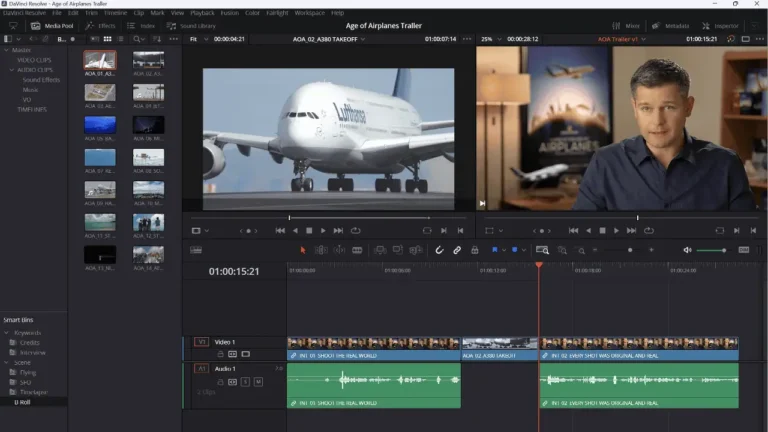This screenshot has height=432, width=768.
Task: Open the Fusion menu
Action: click(x=229, y=13)
